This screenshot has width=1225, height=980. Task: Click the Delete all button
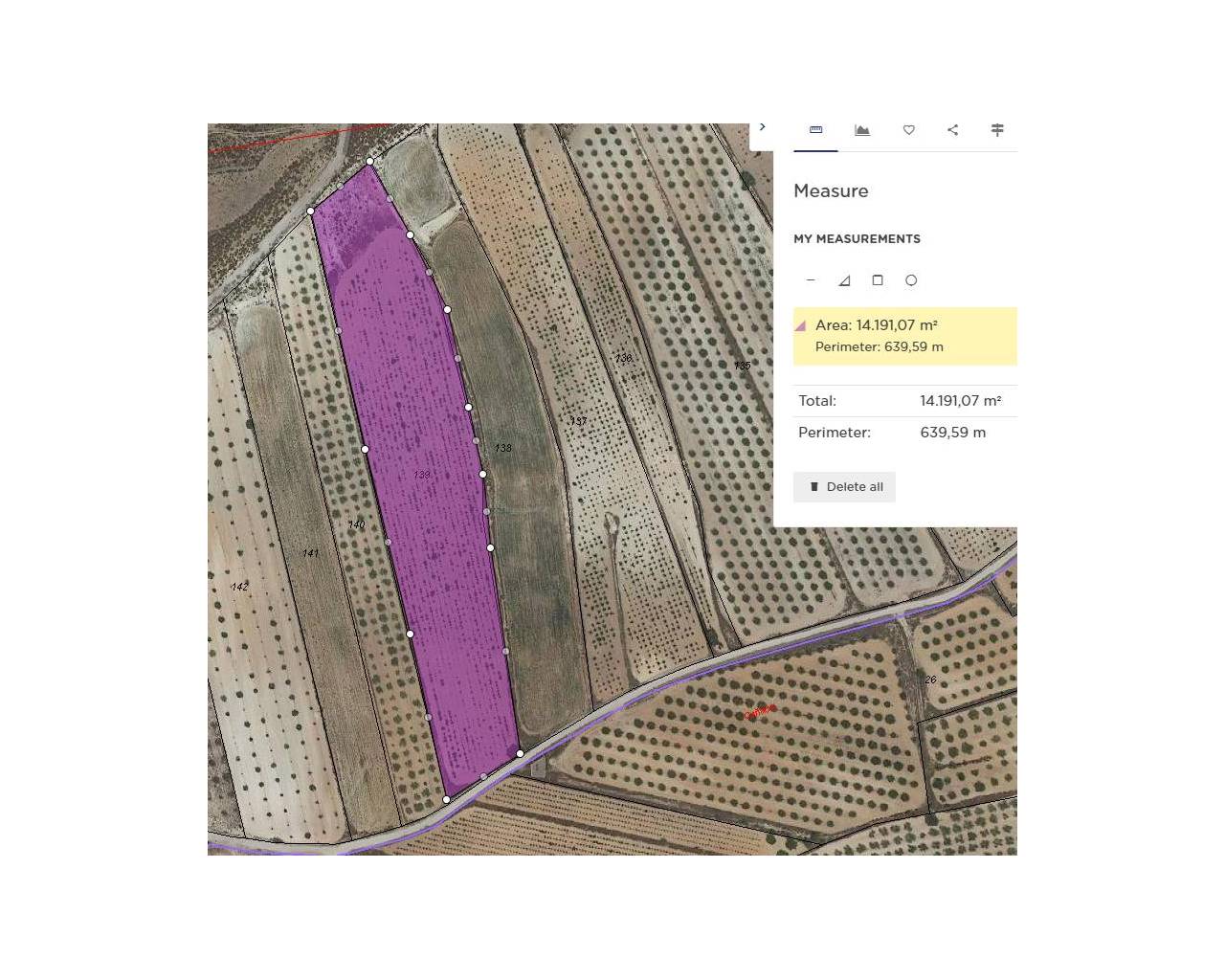point(844,487)
